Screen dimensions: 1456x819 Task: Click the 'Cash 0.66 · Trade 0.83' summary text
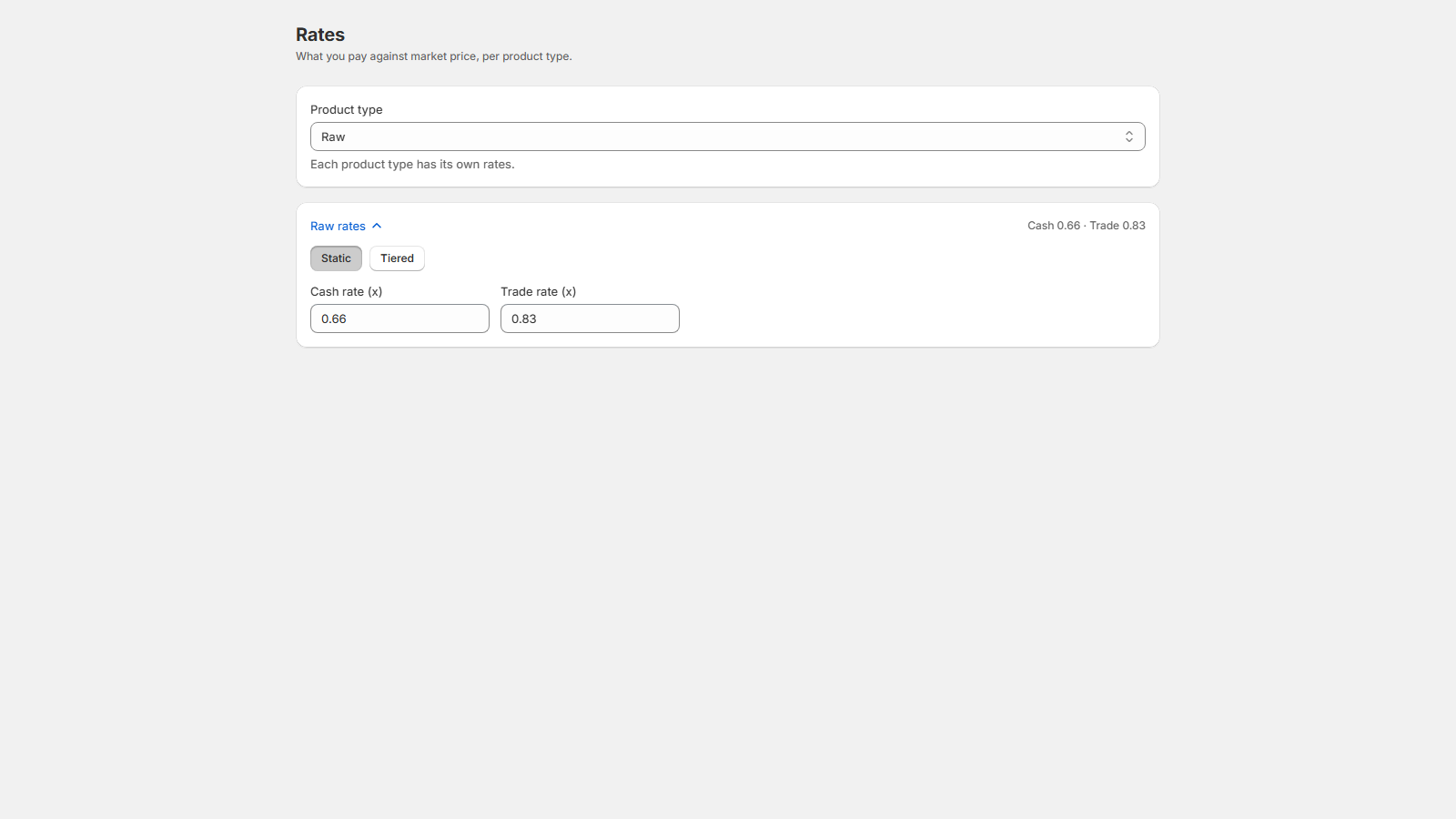coord(1087,226)
